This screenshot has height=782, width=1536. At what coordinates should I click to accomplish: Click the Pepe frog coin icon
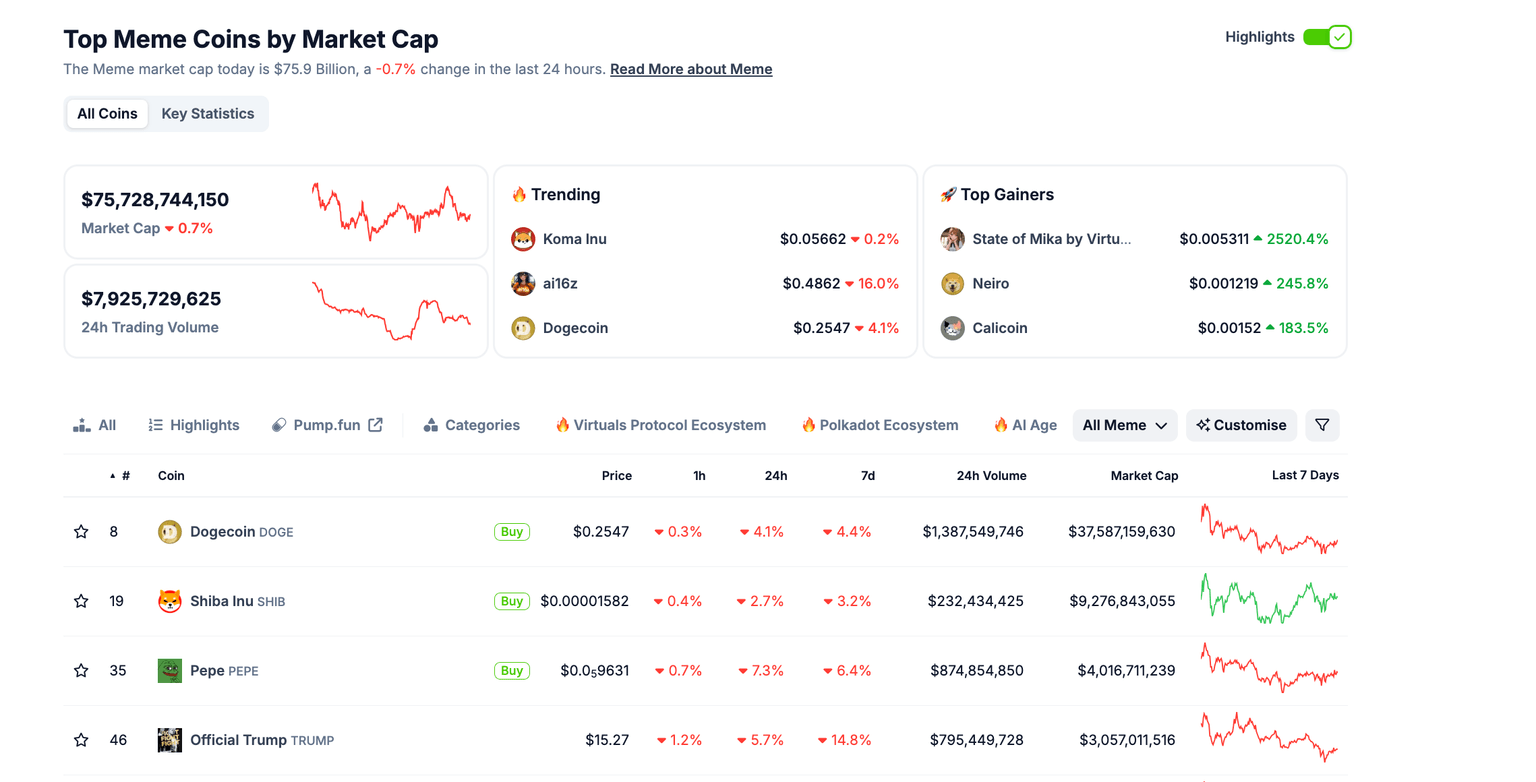point(170,671)
